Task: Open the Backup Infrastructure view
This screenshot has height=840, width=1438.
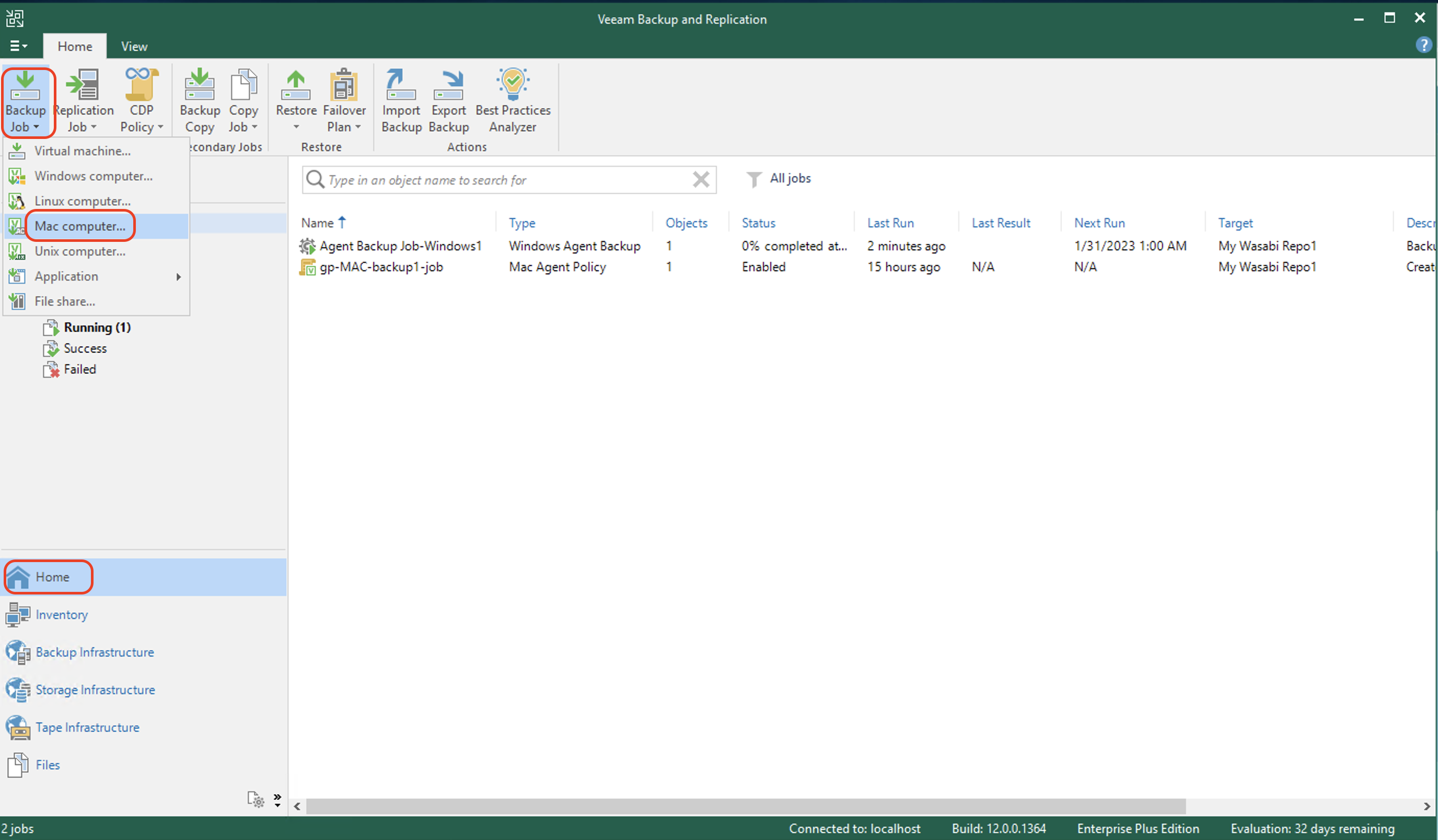Action: pos(144,652)
